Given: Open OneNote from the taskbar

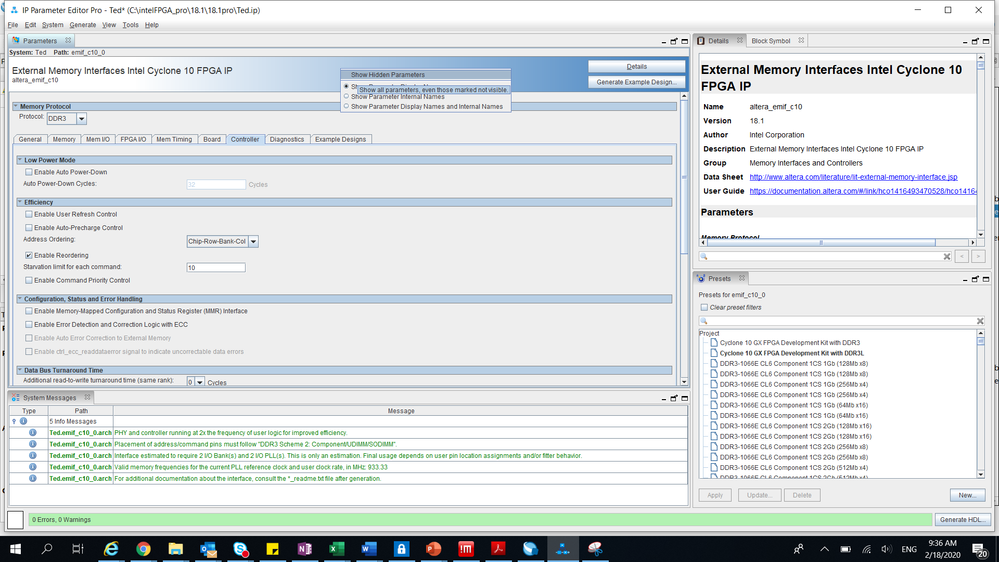Looking at the screenshot, I should (305, 549).
